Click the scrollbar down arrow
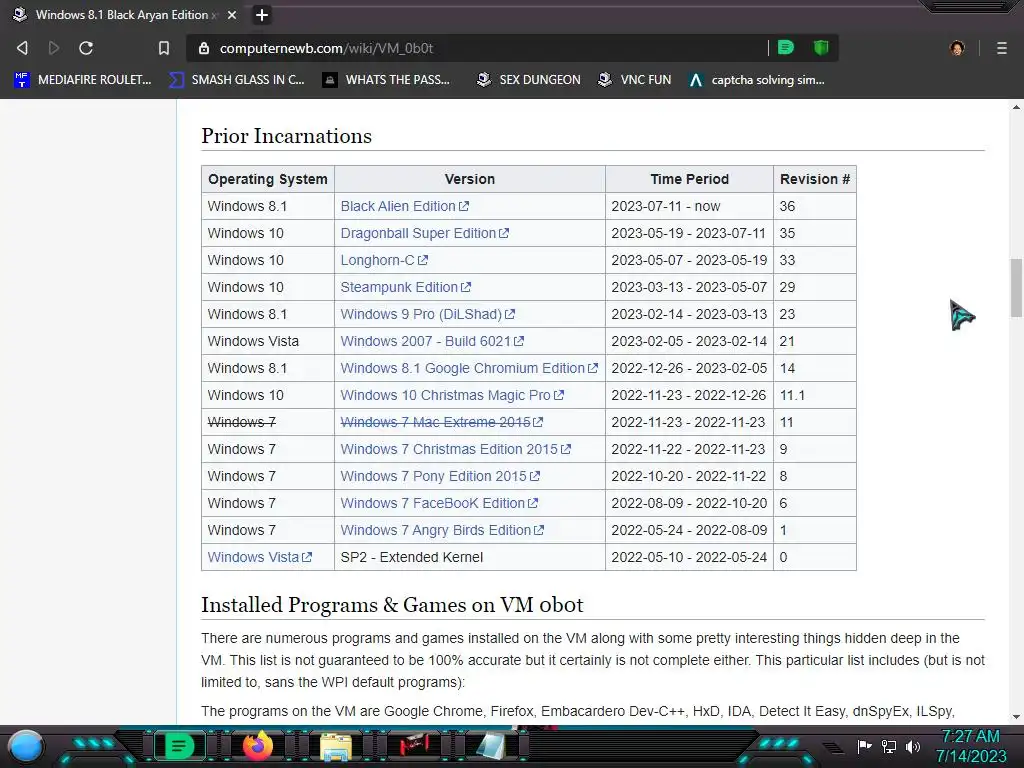 1016,716
